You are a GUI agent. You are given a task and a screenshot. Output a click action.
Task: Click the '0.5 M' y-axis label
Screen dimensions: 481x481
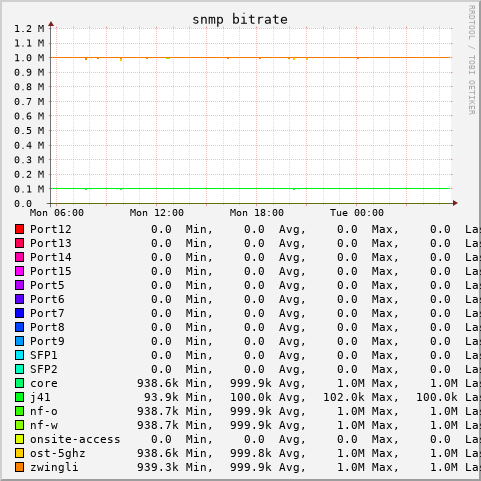coord(29,131)
